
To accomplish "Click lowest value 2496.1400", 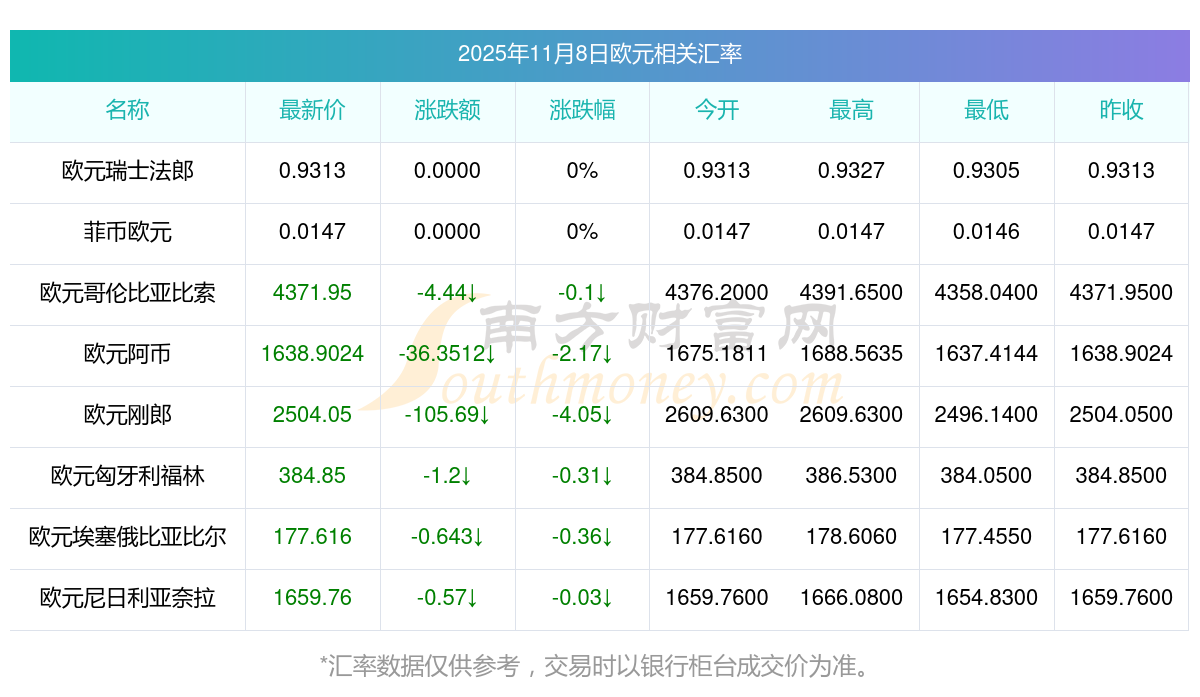I will (986, 415).
